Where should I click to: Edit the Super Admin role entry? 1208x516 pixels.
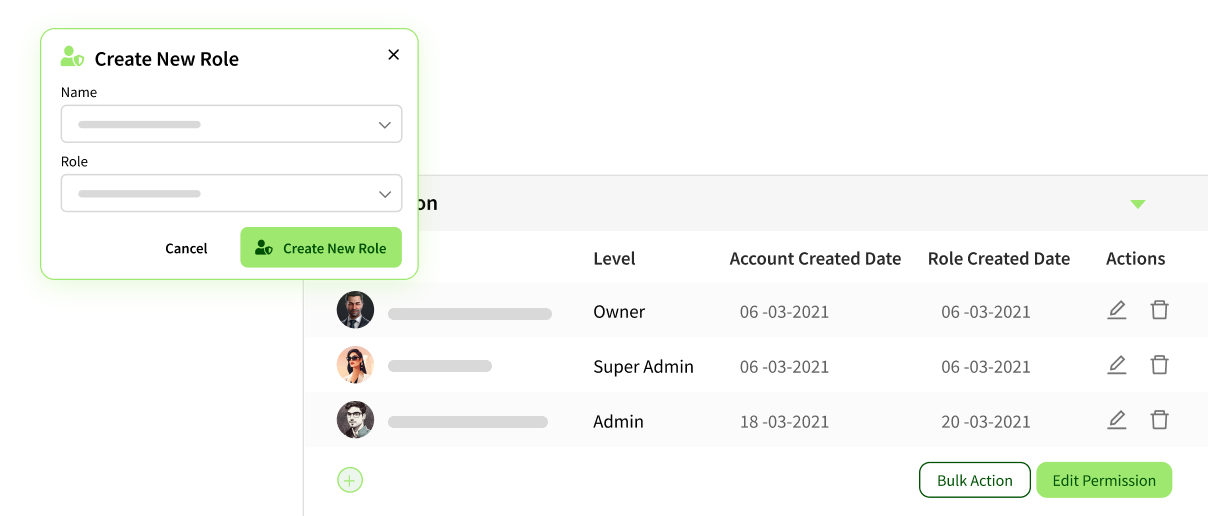1117,365
